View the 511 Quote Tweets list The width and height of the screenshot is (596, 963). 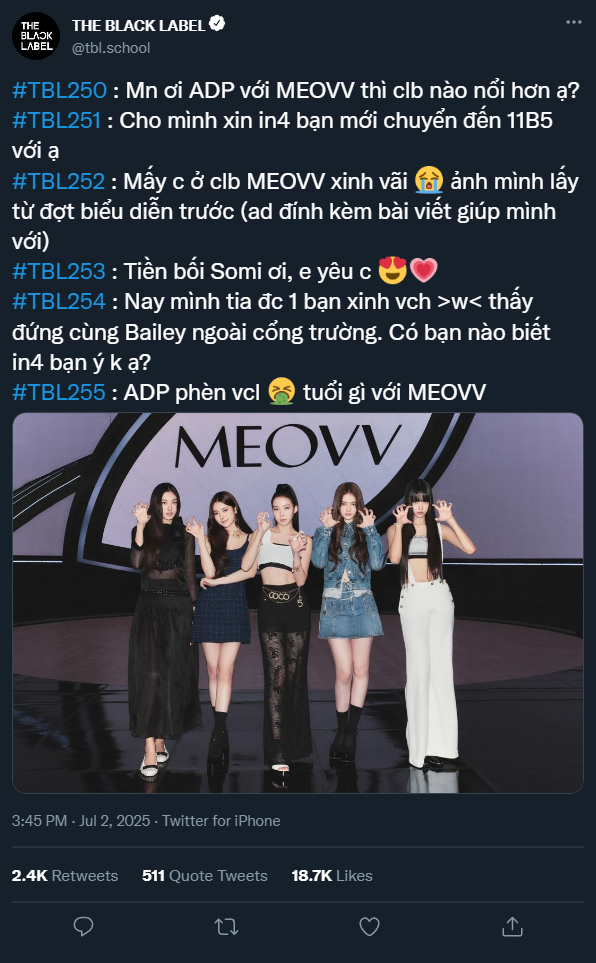[205, 876]
